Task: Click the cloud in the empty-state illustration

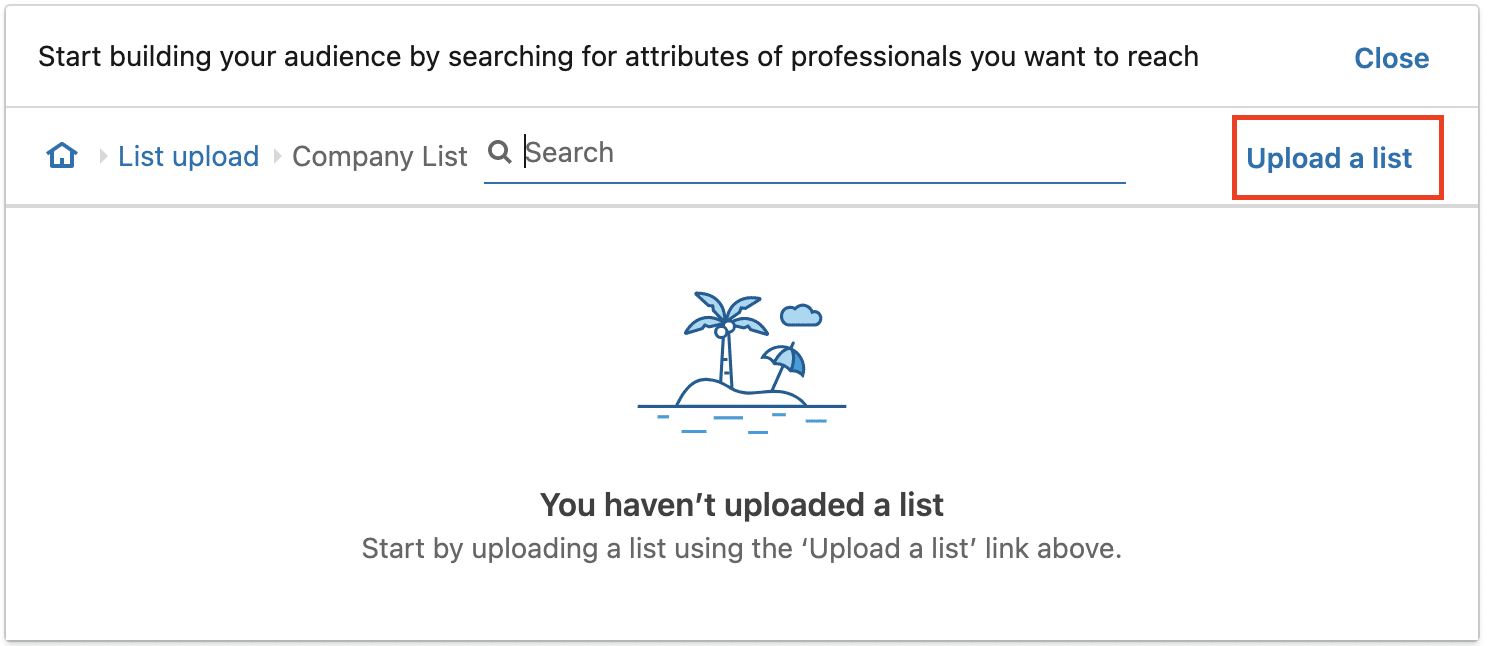Action: (x=801, y=315)
